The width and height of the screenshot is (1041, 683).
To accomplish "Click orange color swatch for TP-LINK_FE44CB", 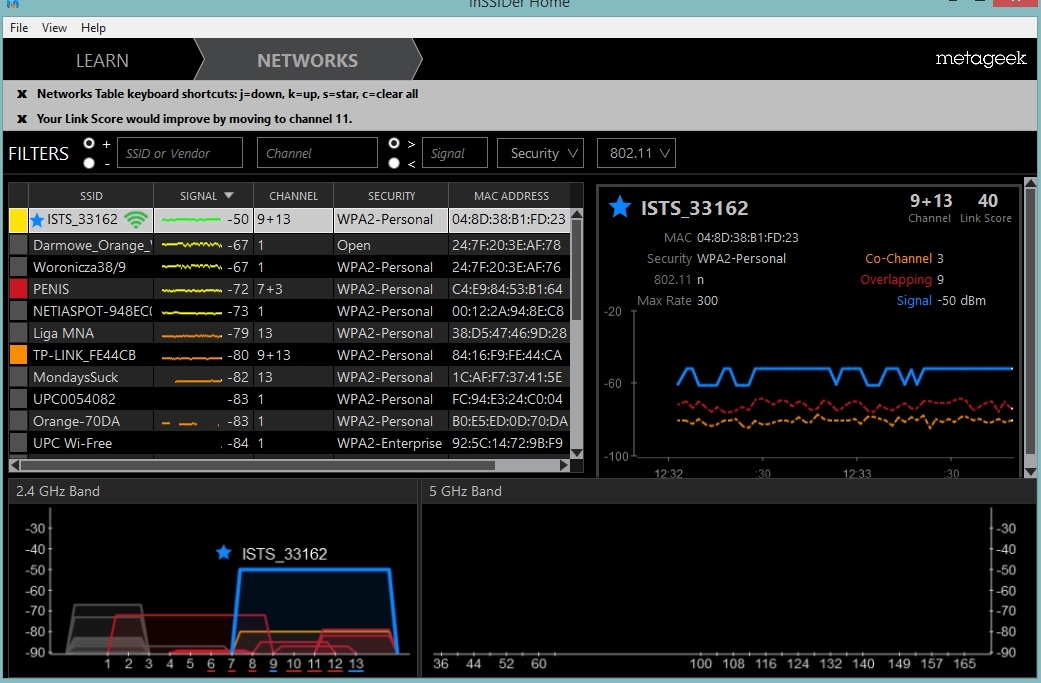I will tap(19, 355).
